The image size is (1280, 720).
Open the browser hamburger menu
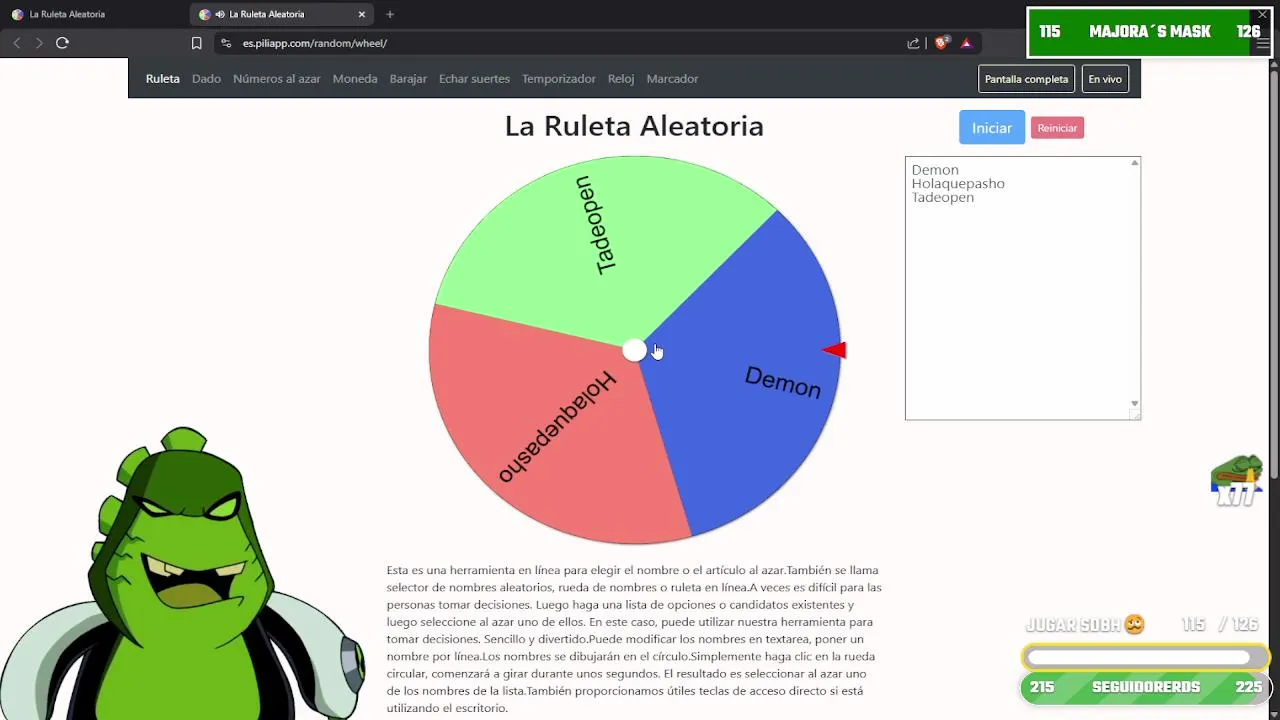pos(1263,43)
